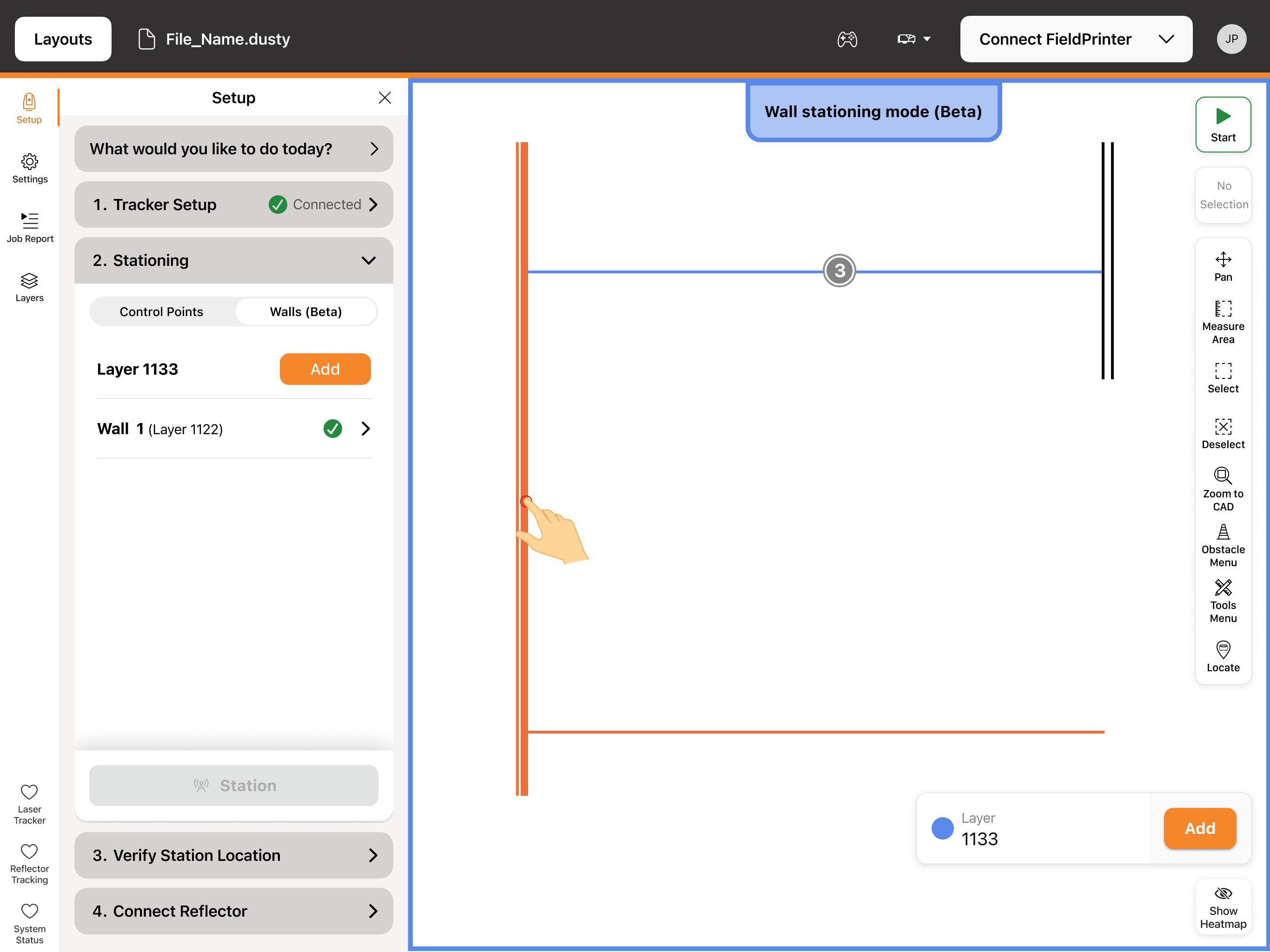Expand What would you like to do today
Viewport: 1270px width, 952px height.
[234, 149]
